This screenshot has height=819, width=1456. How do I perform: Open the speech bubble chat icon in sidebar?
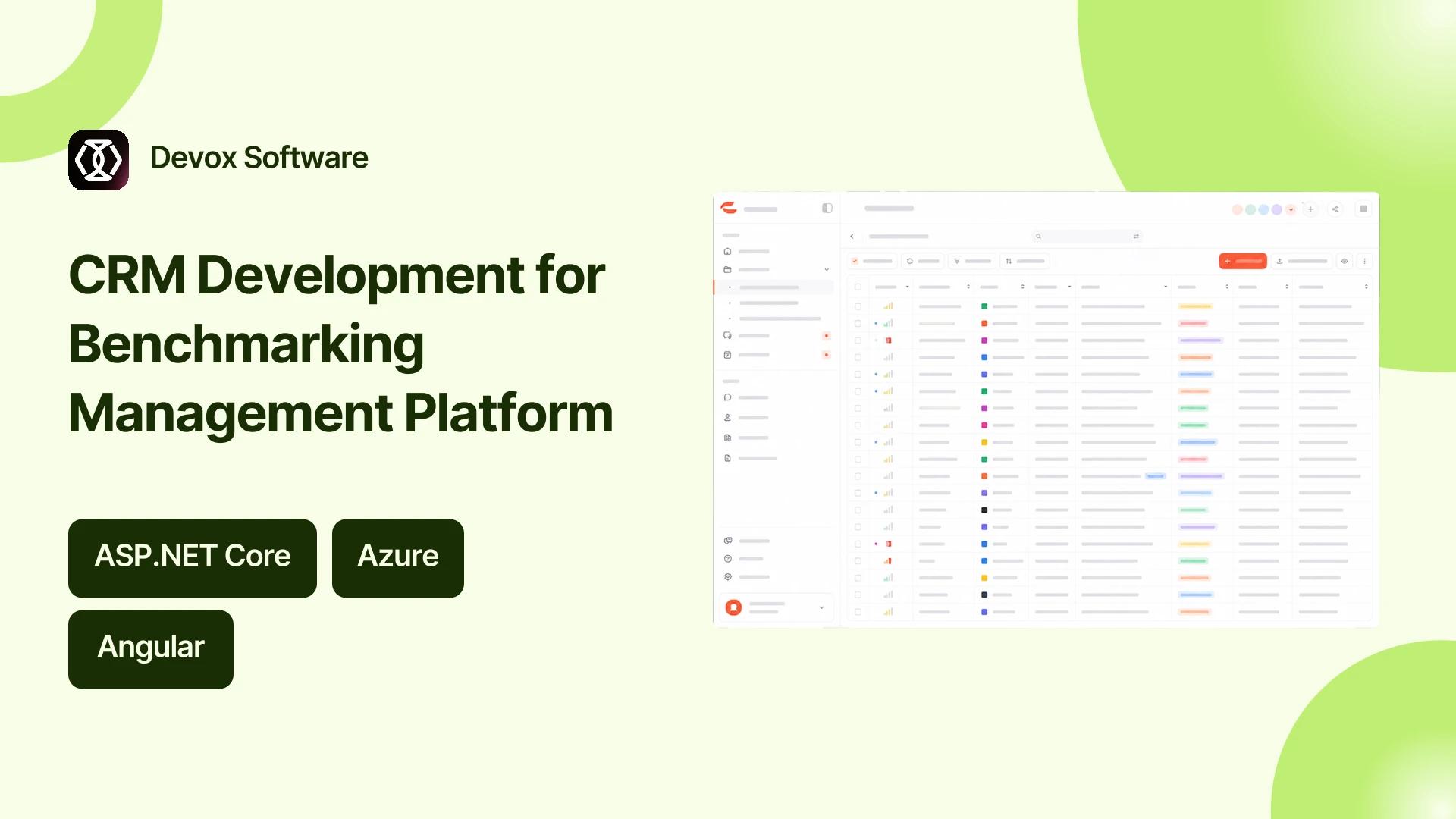[727, 397]
